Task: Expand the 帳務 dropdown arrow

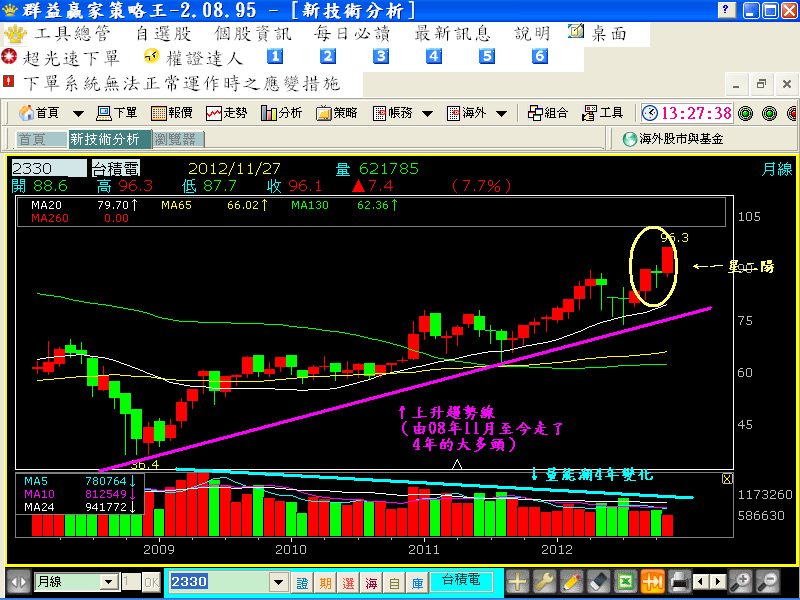Action: click(x=428, y=113)
